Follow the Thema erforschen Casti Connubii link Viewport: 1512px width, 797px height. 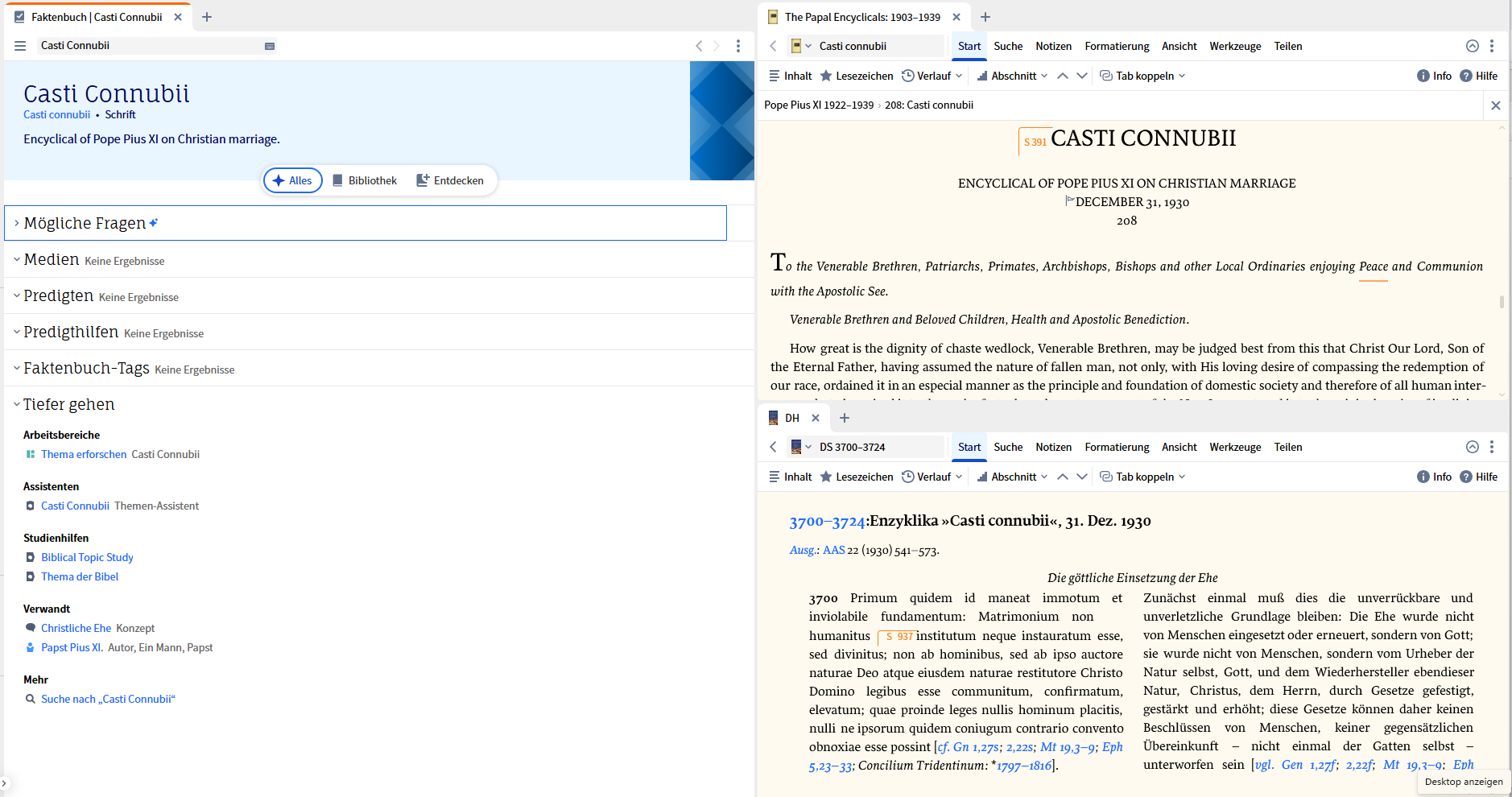(84, 454)
